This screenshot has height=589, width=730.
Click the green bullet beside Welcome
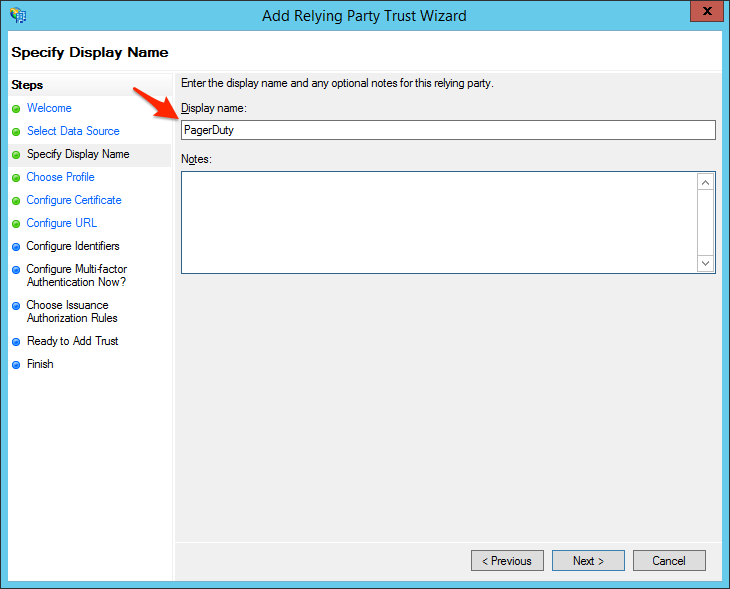pos(16,108)
